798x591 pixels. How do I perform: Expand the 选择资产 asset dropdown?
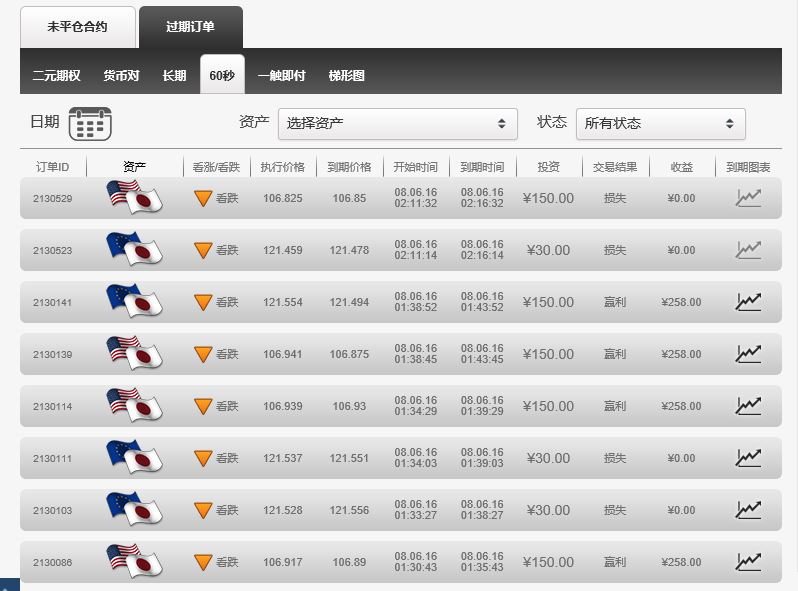coord(397,124)
